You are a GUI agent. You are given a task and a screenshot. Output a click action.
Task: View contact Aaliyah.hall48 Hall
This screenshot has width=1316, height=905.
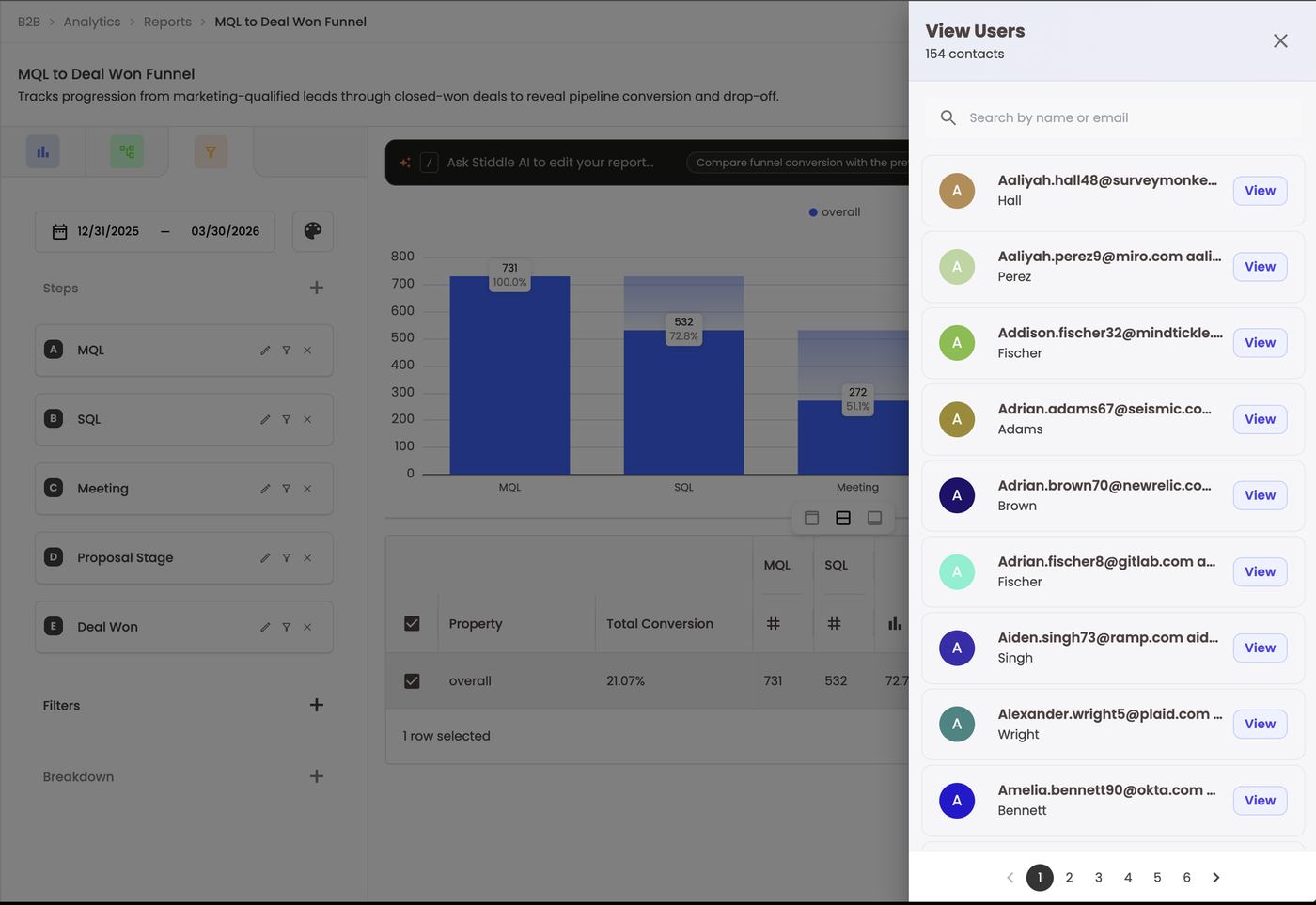click(1260, 191)
